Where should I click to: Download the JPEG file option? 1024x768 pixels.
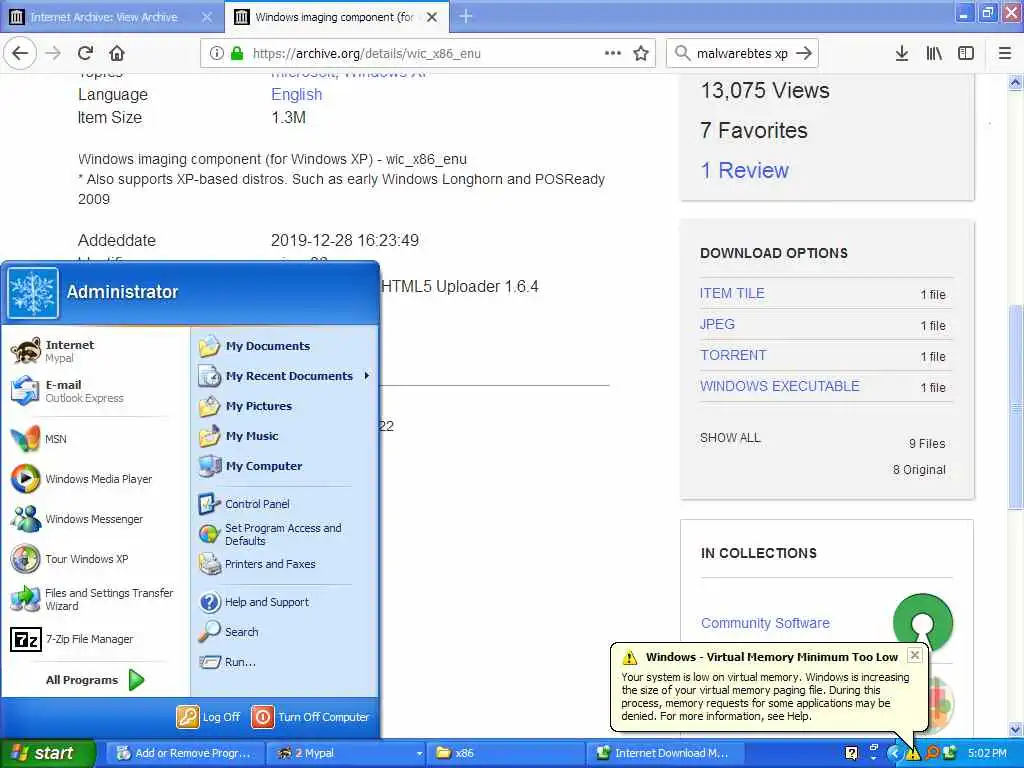pyautogui.click(x=717, y=325)
